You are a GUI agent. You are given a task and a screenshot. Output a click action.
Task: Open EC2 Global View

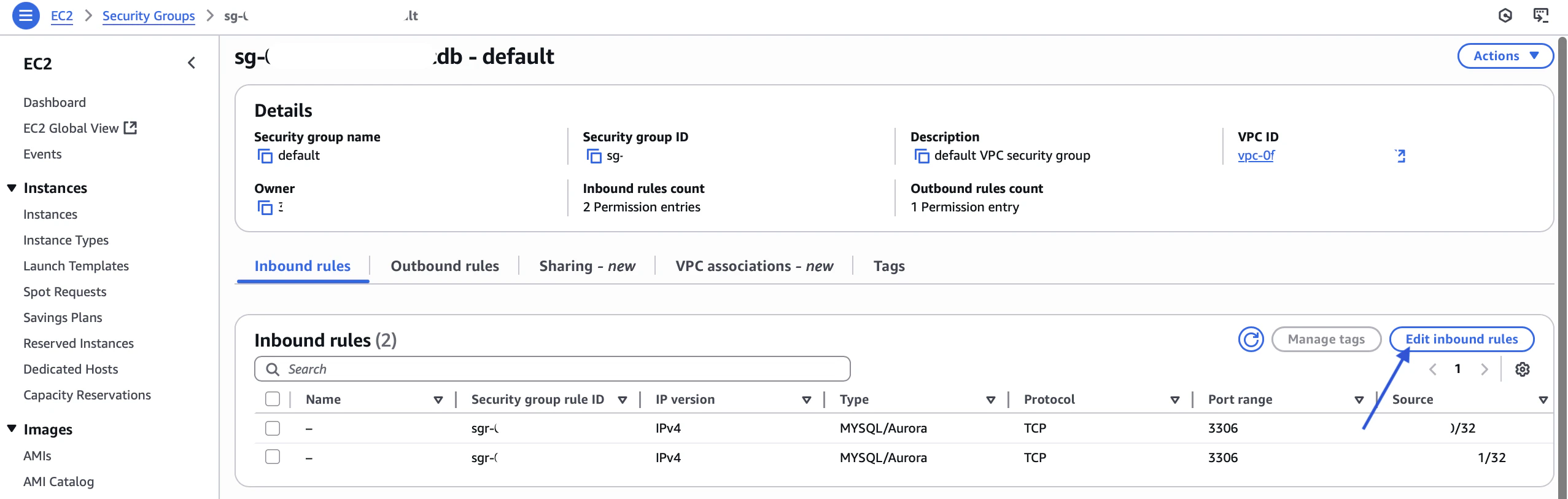[x=71, y=128]
